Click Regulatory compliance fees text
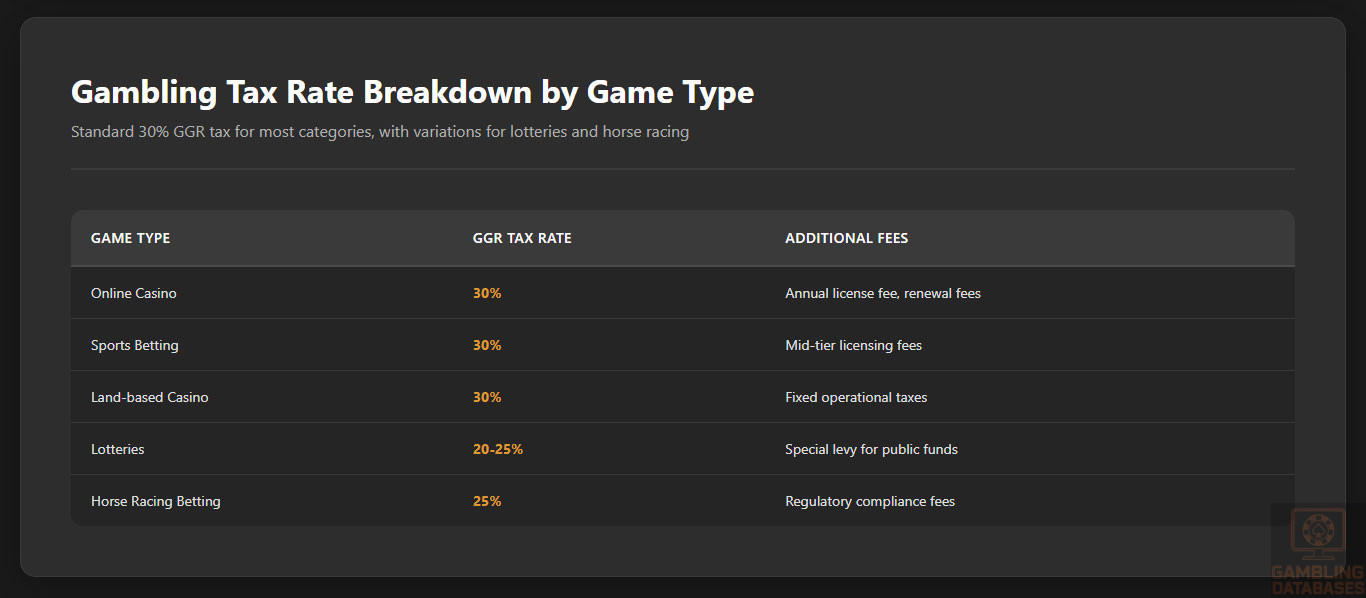 (x=870, y=501)
